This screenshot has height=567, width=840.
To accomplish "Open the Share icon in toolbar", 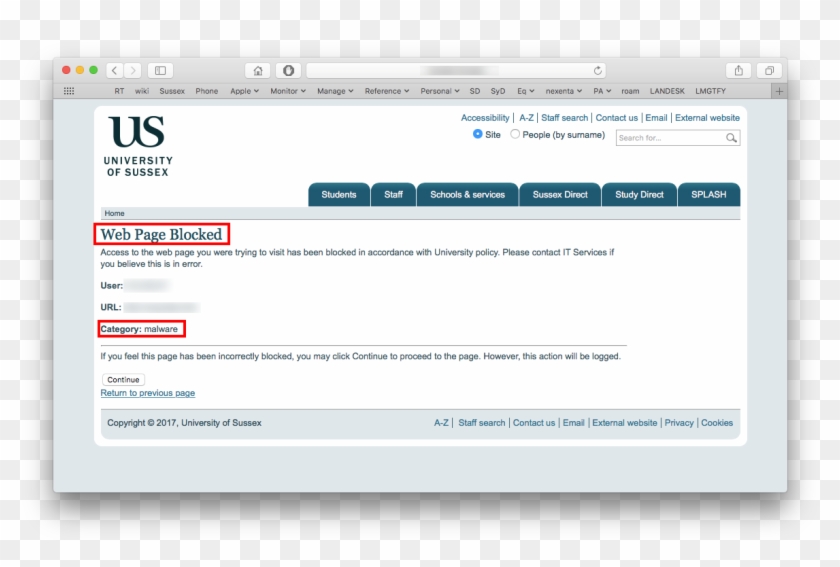I will (x=739, y=70).
